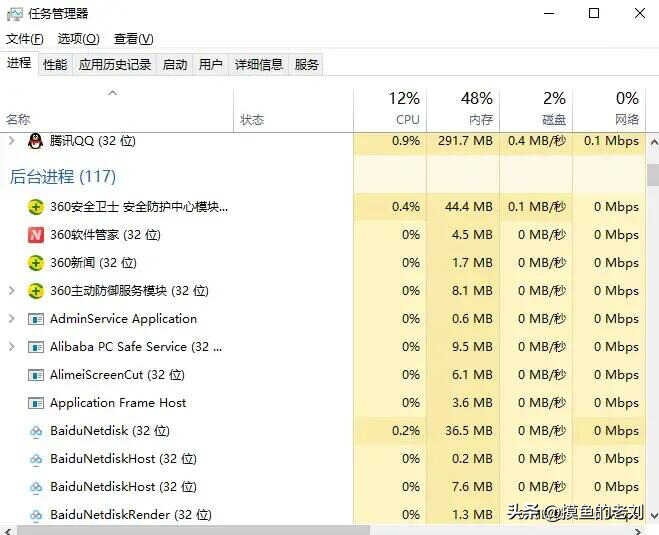
Task: Sort by the 内存 column header
Action: coord(463,109)
